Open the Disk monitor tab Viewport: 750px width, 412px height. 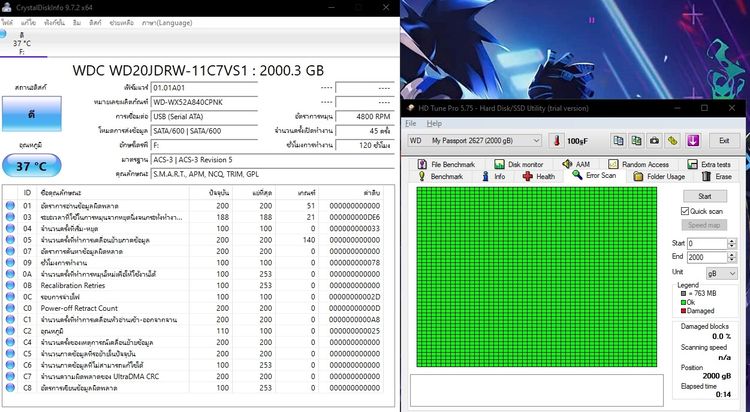[x=518, y=164]
